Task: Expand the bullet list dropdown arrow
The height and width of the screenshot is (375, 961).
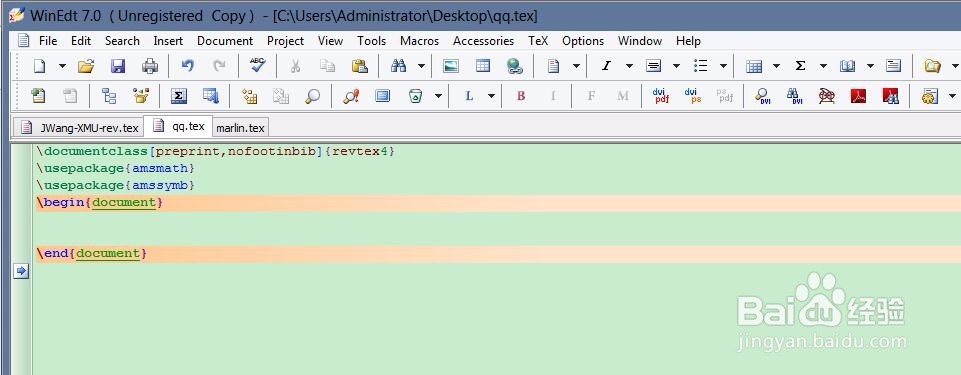Action: (723, 66)
